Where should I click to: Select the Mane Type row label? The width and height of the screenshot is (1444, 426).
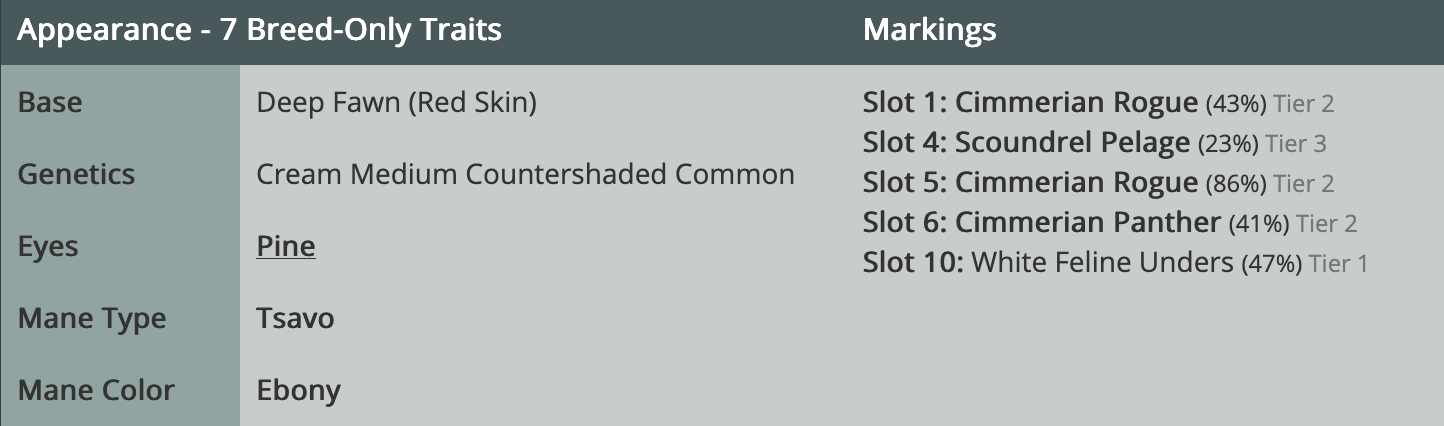(92, 318)
